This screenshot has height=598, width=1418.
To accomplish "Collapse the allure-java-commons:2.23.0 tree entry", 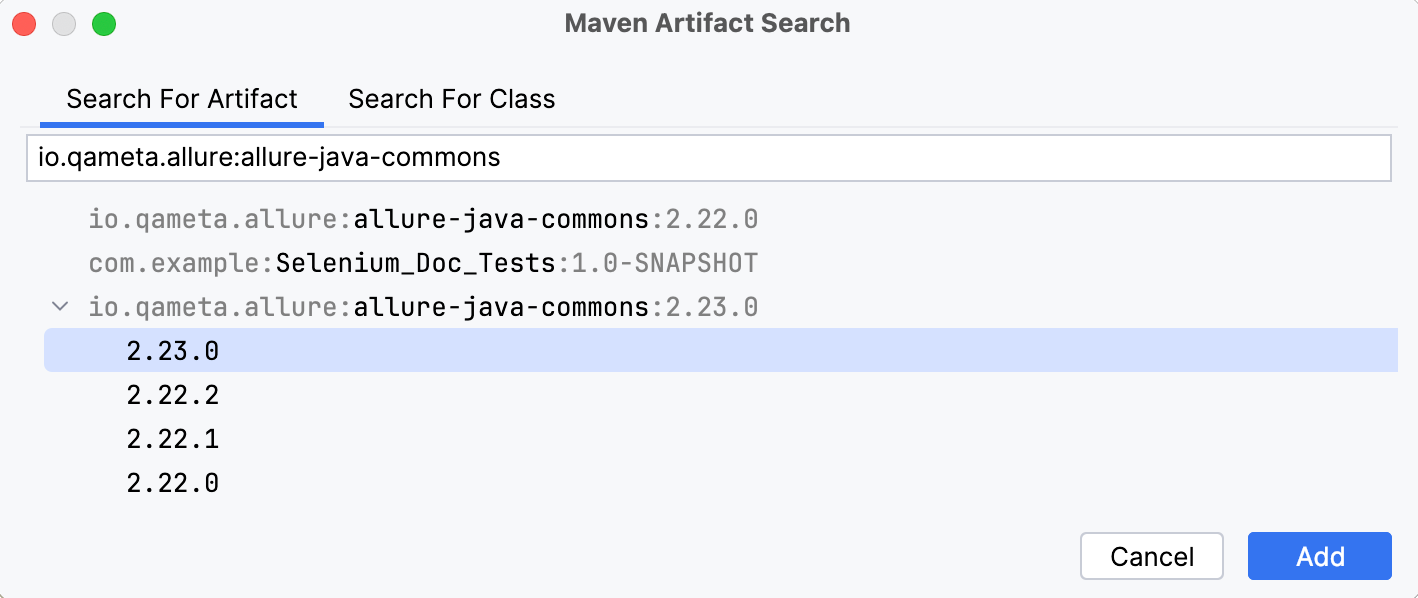I will coord(59,306).
